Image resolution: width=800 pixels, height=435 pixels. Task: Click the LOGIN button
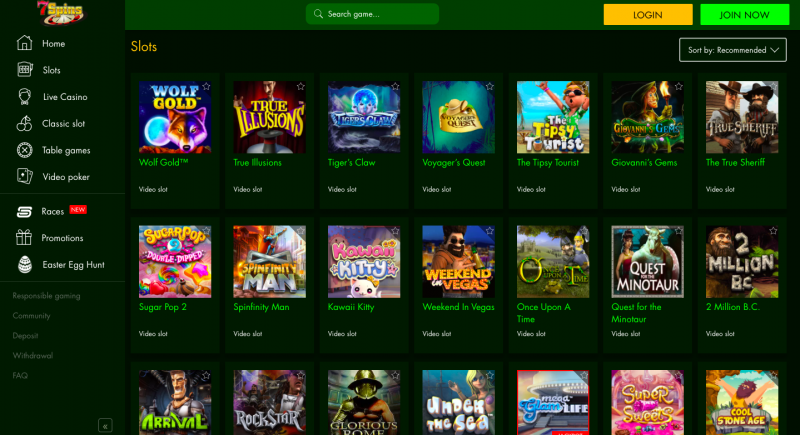pos(648,15)
